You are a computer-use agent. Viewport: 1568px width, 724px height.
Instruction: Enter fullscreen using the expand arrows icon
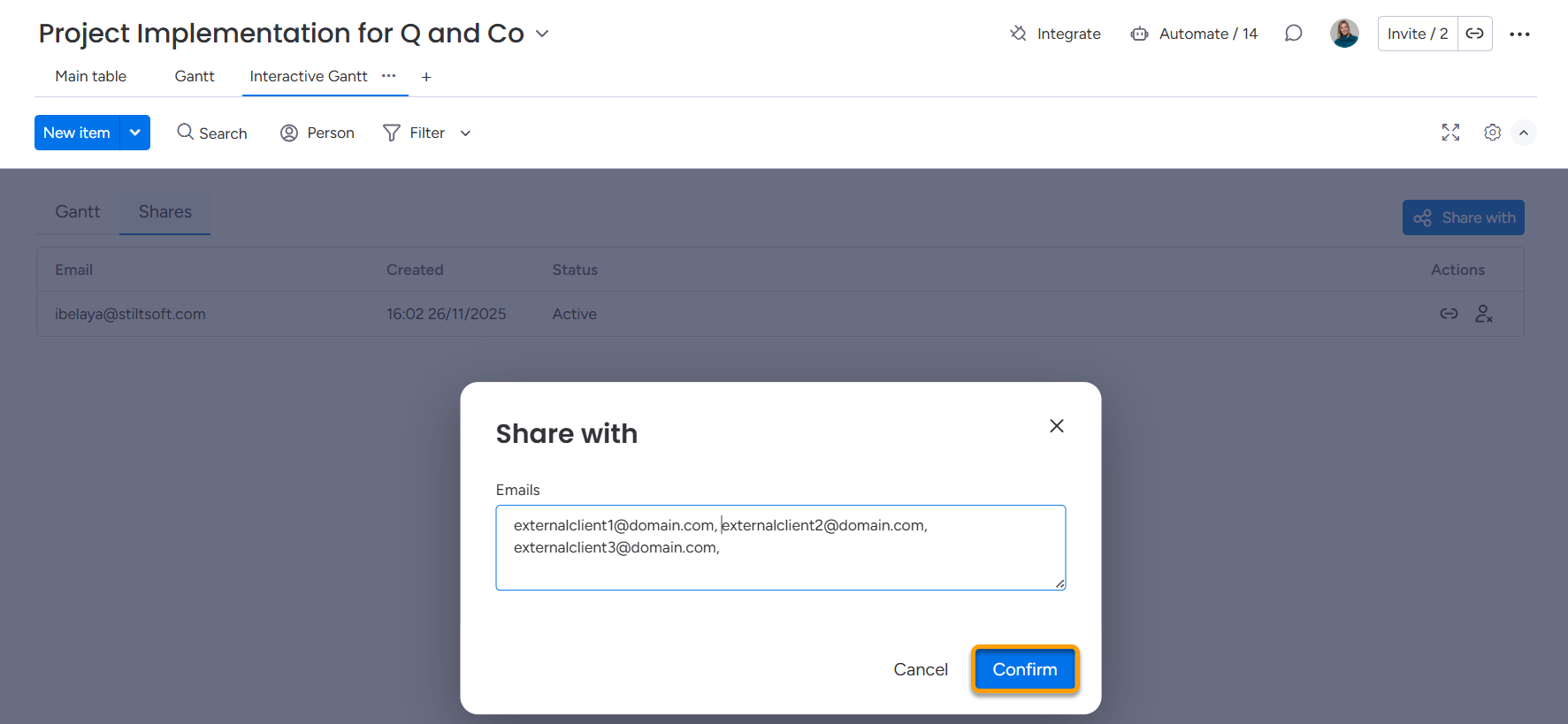tap(1450, 133)
